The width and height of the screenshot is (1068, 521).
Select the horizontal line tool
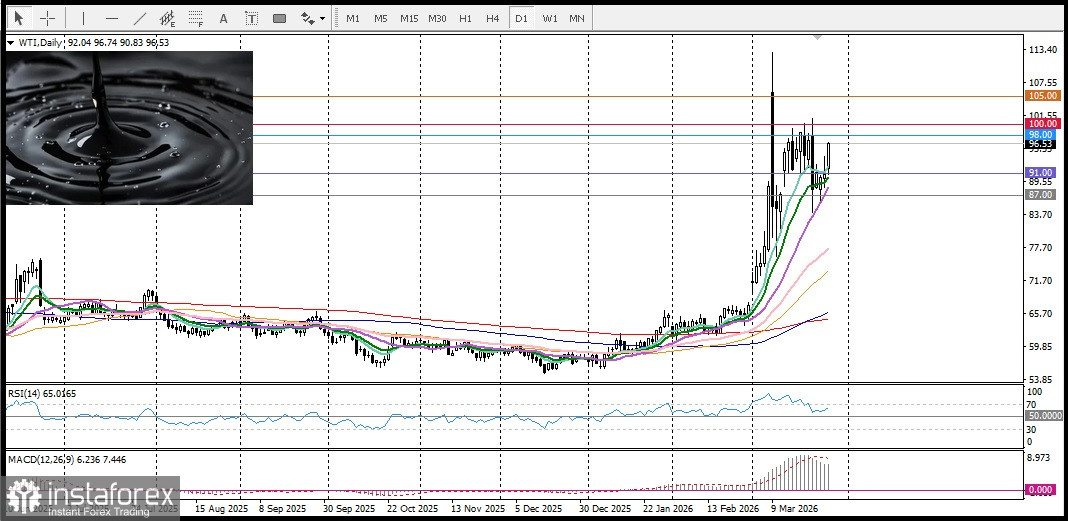(x=111, y=18)
